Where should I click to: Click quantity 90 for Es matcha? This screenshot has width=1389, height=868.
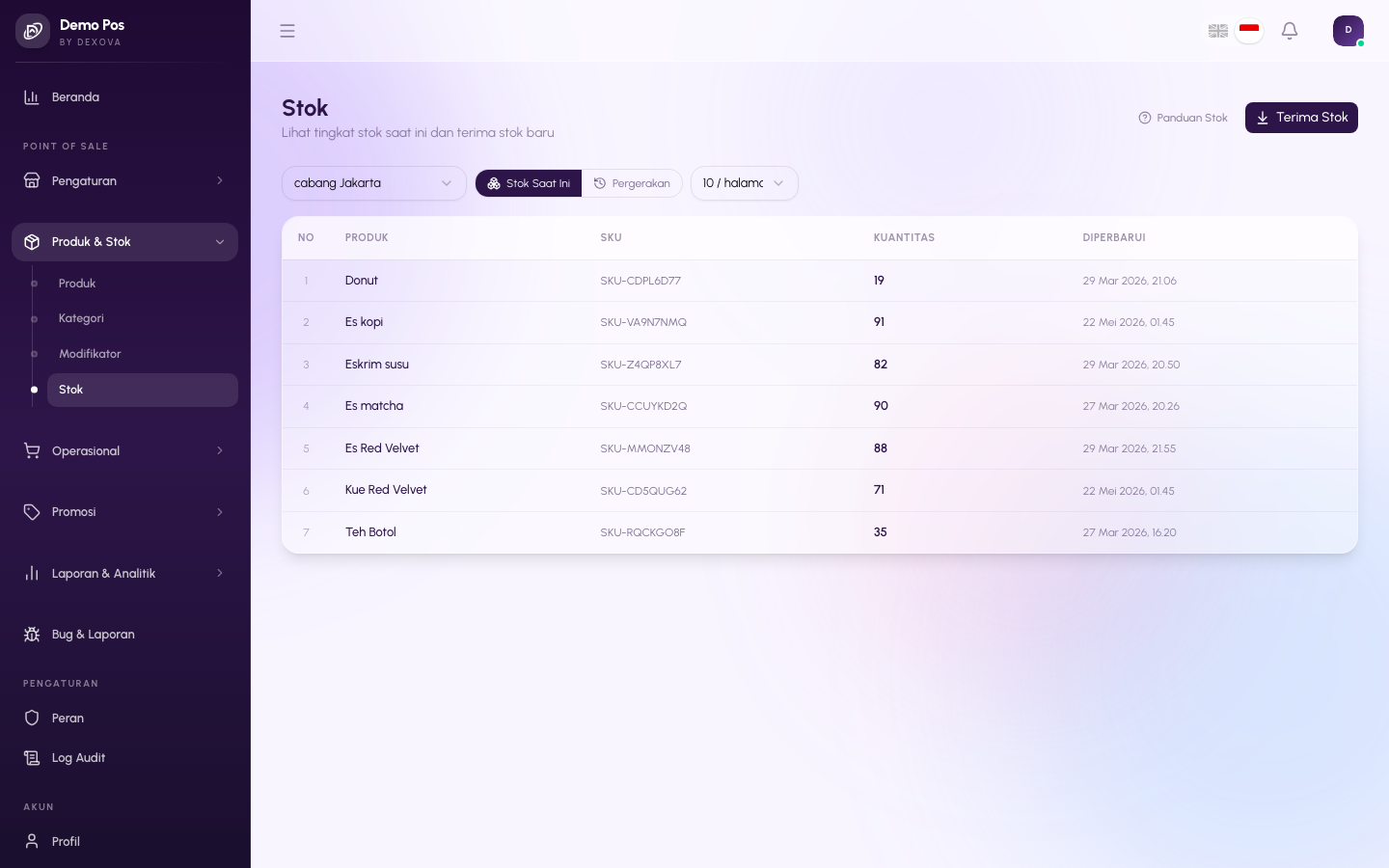pyautogui.click(x=881, y=406)
